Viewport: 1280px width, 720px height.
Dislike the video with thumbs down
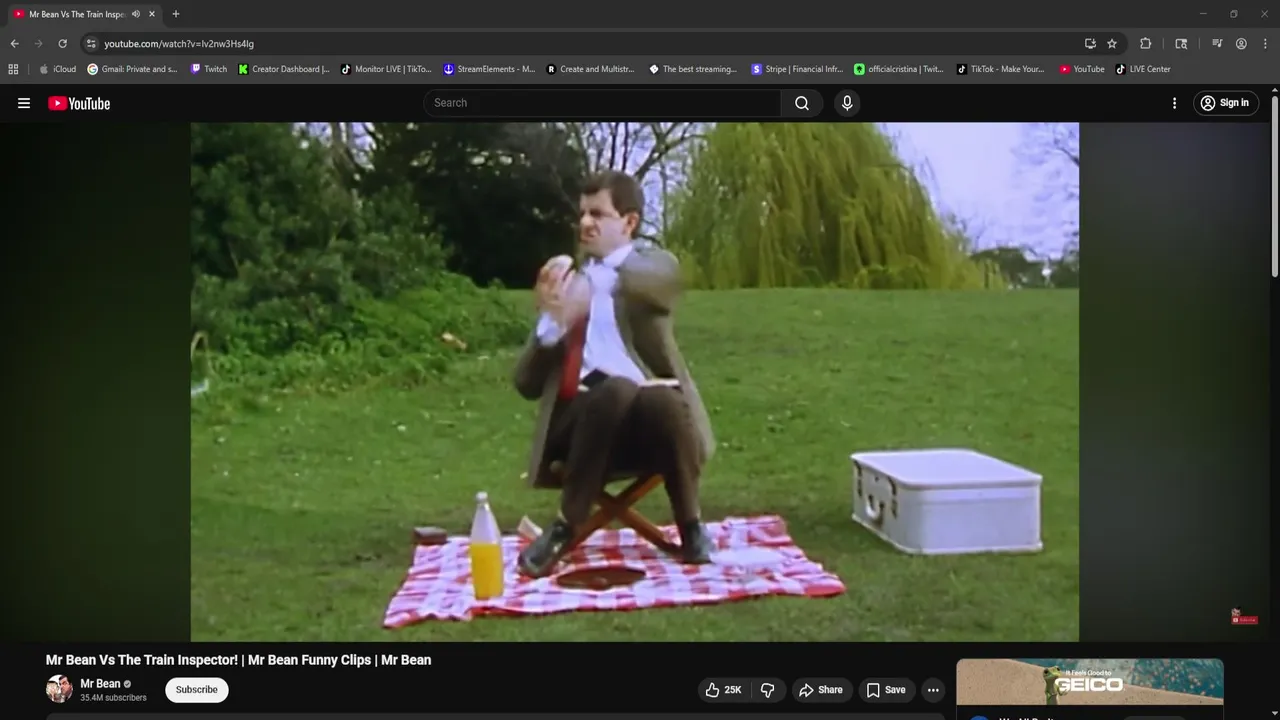[x=768, y=690]
